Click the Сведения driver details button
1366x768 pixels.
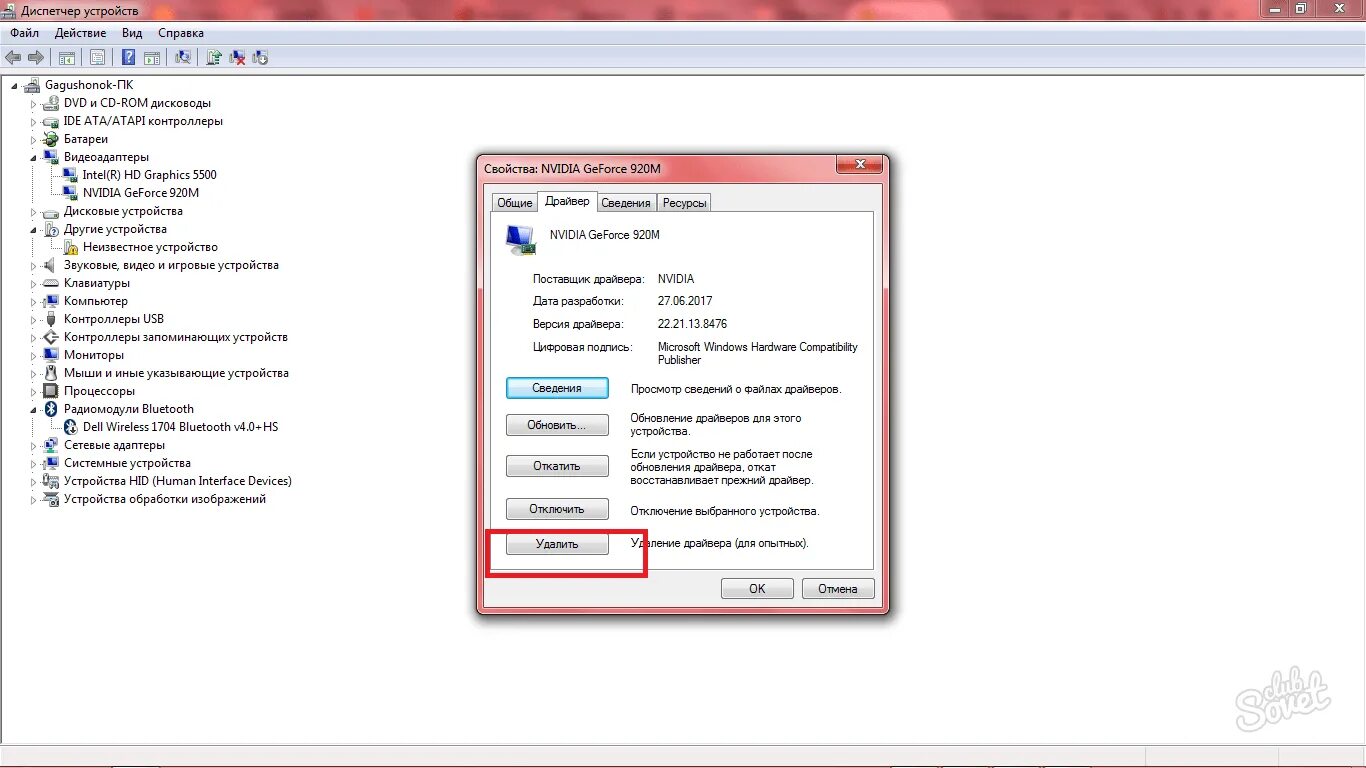(557, 388)
